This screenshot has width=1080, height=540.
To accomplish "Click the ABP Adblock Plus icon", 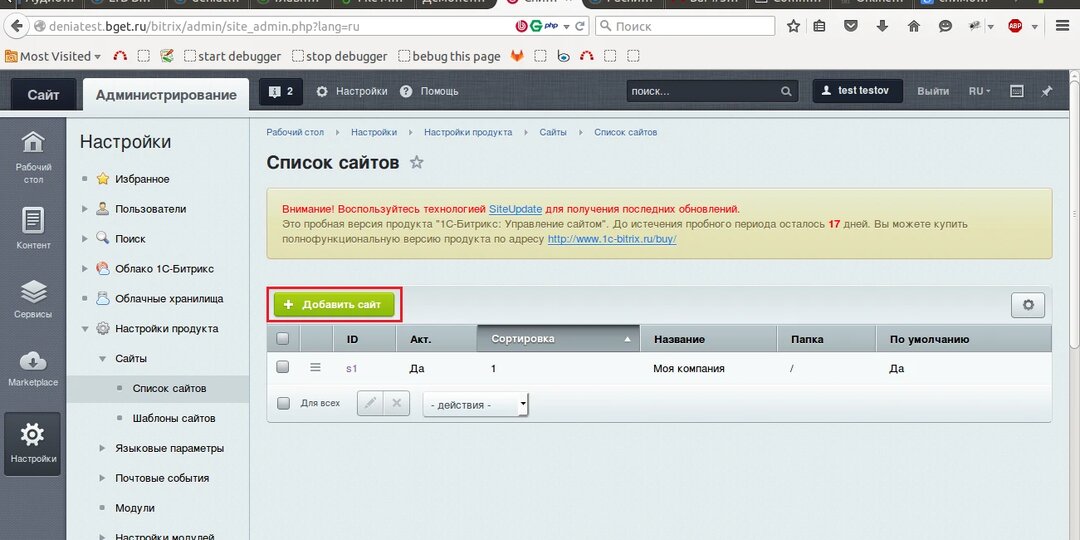I will (1015, 26).
